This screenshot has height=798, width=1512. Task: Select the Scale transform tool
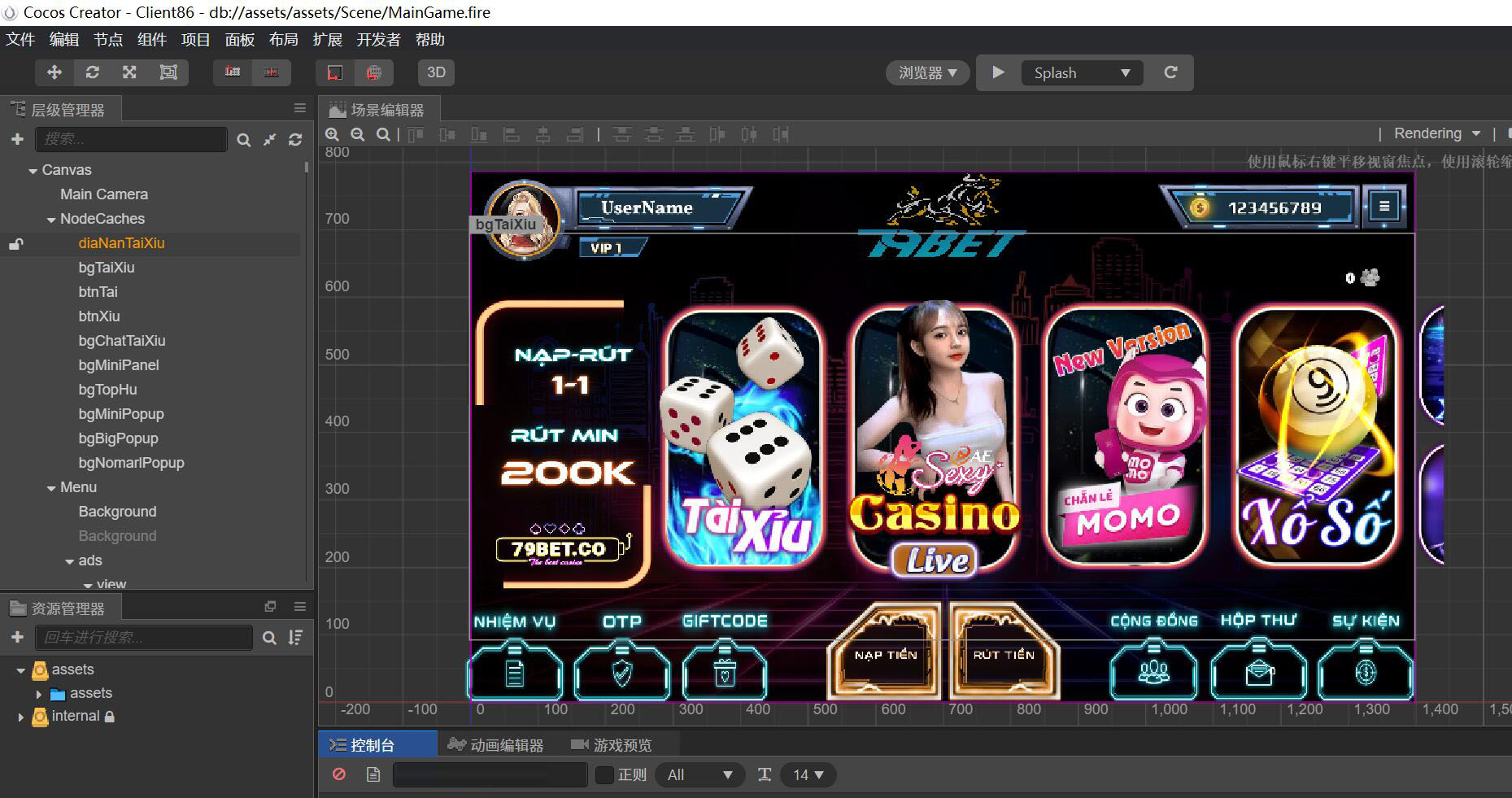point(129,72)
